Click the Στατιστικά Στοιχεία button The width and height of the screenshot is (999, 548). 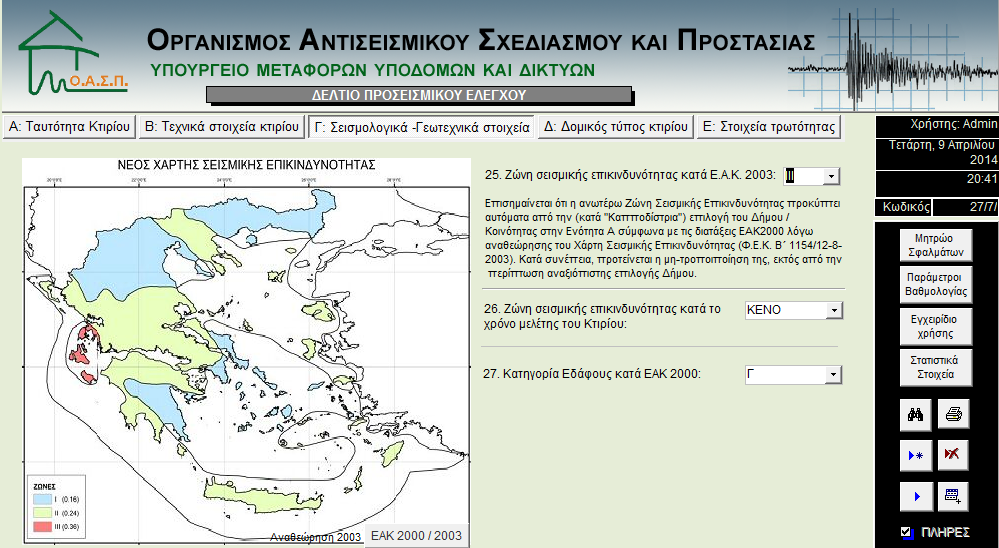tap(935, 367)
